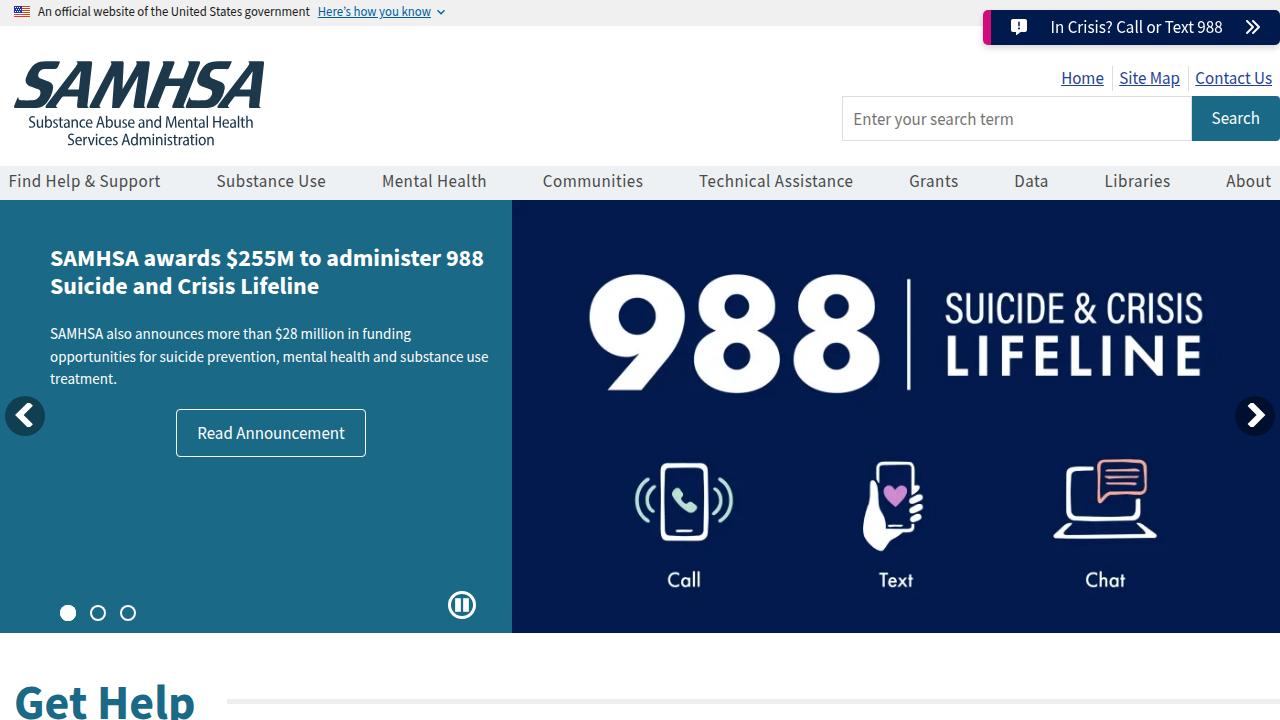
Task: Go to previous carousel slide arrow
Action: (25, 416)
